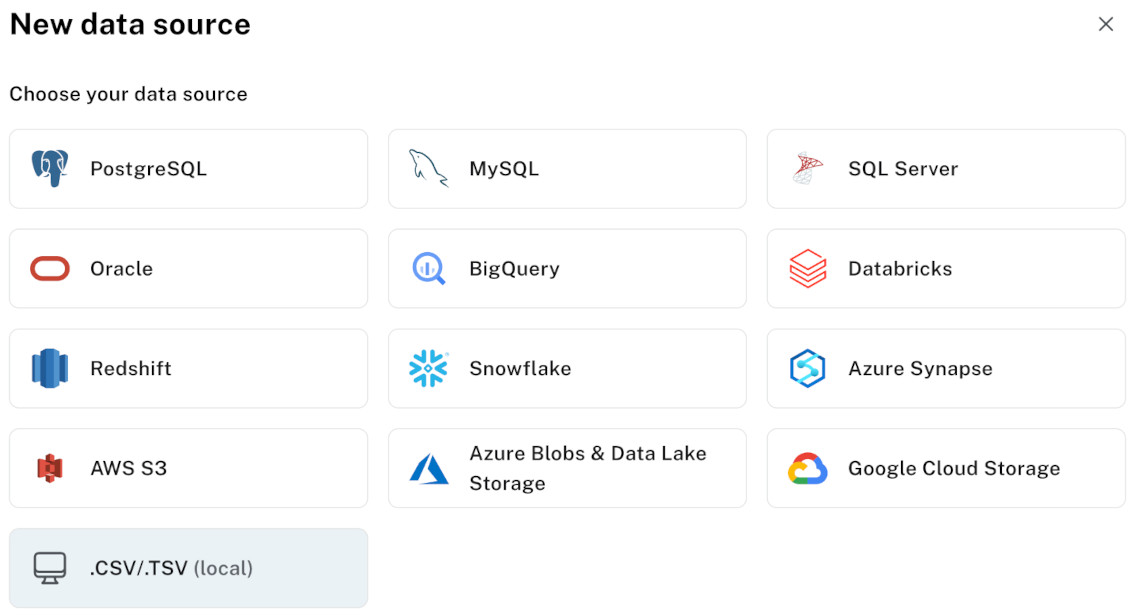
Task: Click the monitor icon on the CSV tile
Action: (48, 568)
